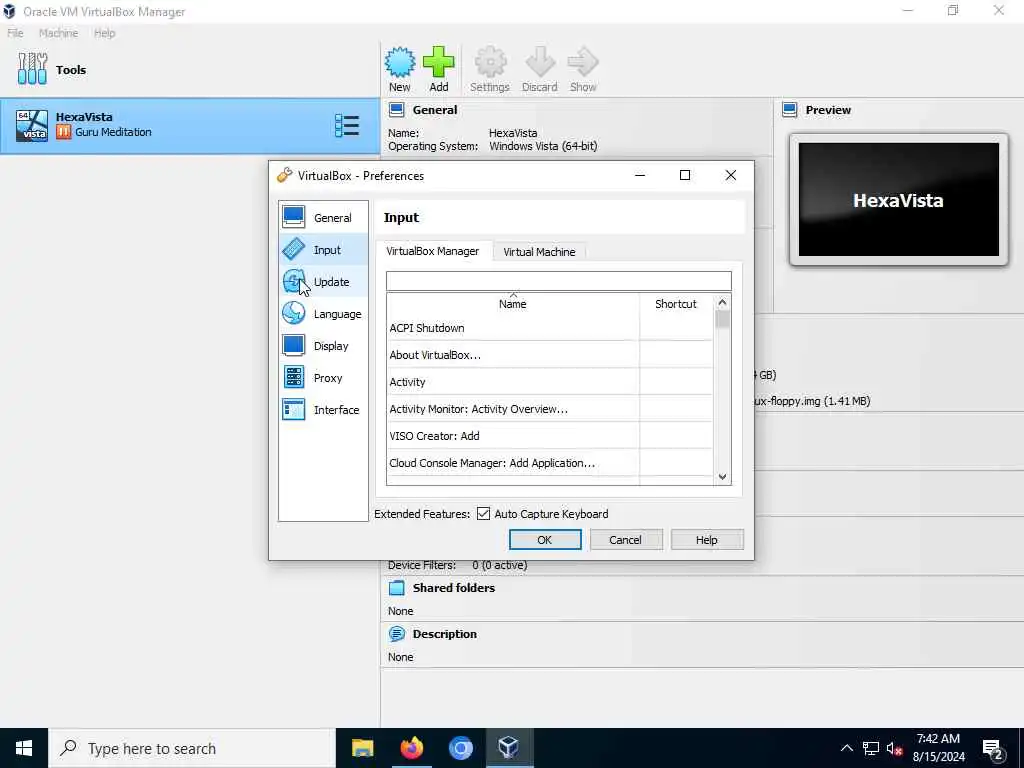
Task: Click the shortcut list scroll up arrow
Action: tap(722, 302)
